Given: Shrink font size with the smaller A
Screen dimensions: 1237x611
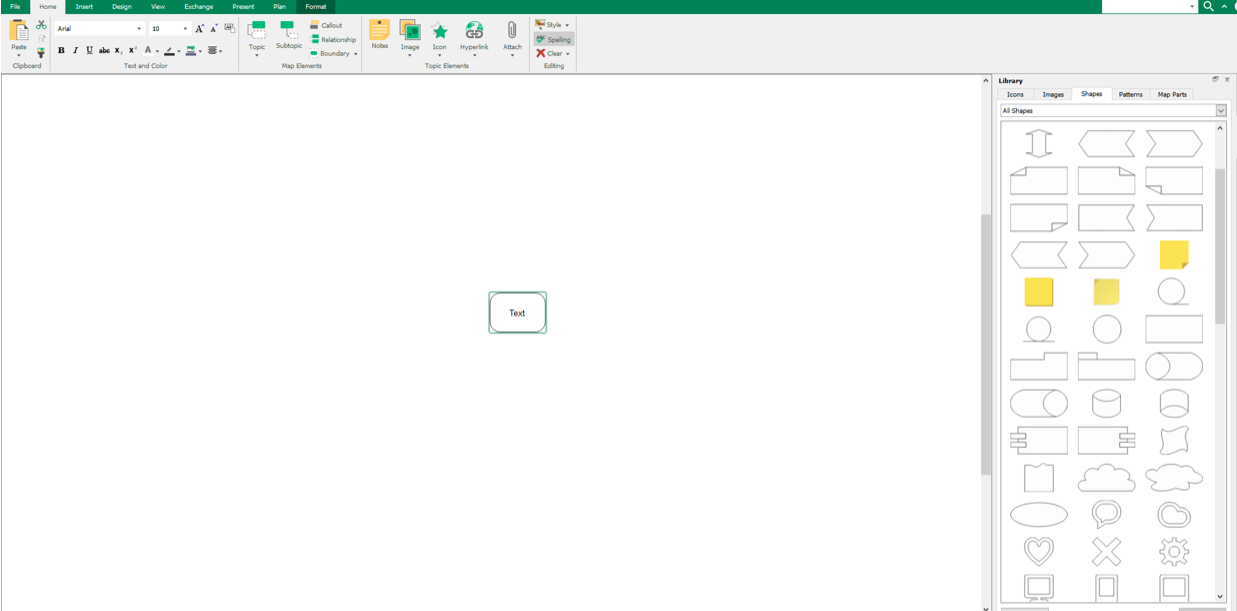Looking at the screenshot, I should [x=214, y=29].
